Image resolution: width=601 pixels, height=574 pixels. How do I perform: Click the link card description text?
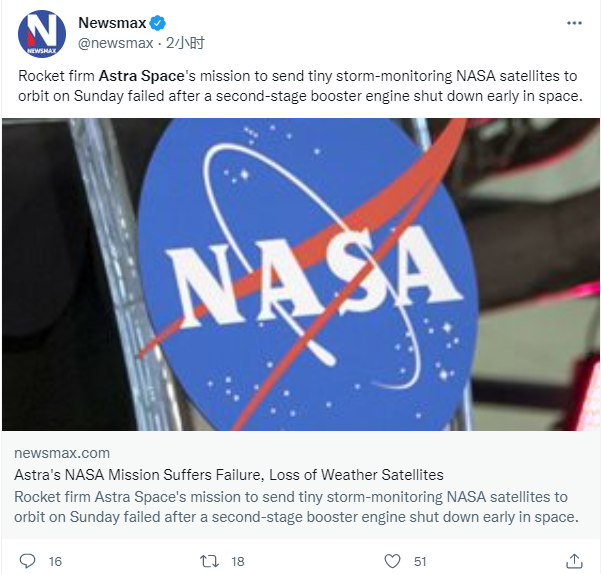coord(296,507)
